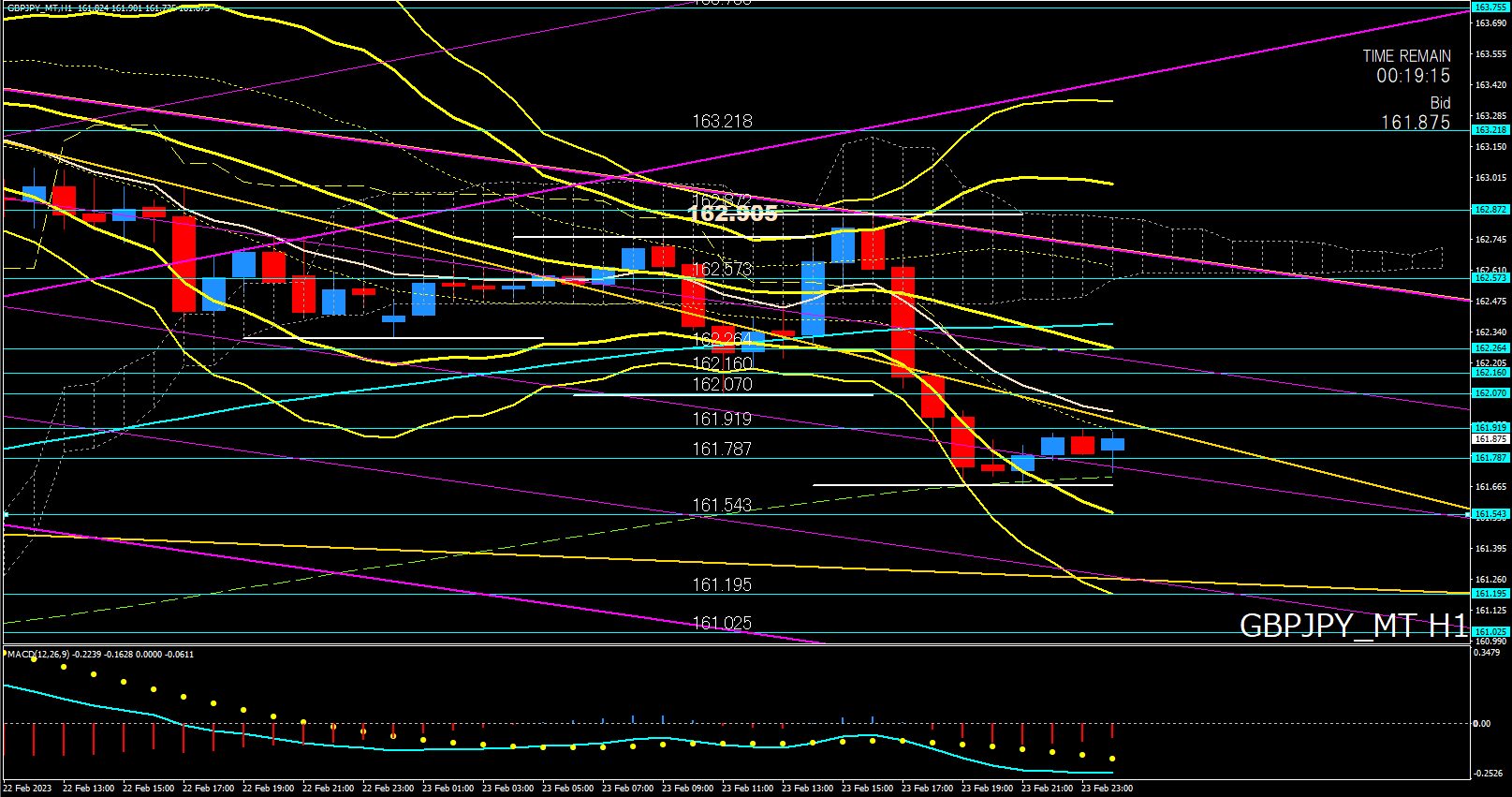Viewport: 1512px width, 797px height.
Task: Select the 161.787 cyan price tag on axis
Action: [x=1490, y=458]
